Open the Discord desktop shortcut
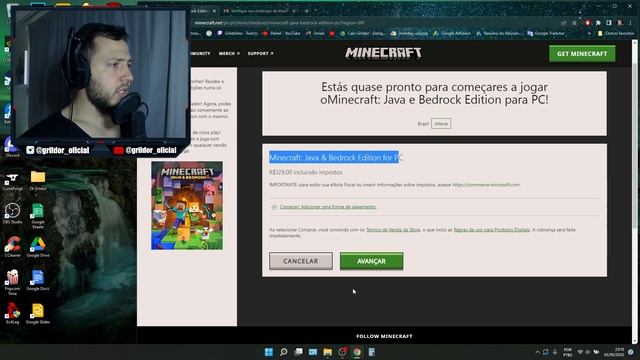The height and width of the screenshot is (360, 640). coord(11,148)
